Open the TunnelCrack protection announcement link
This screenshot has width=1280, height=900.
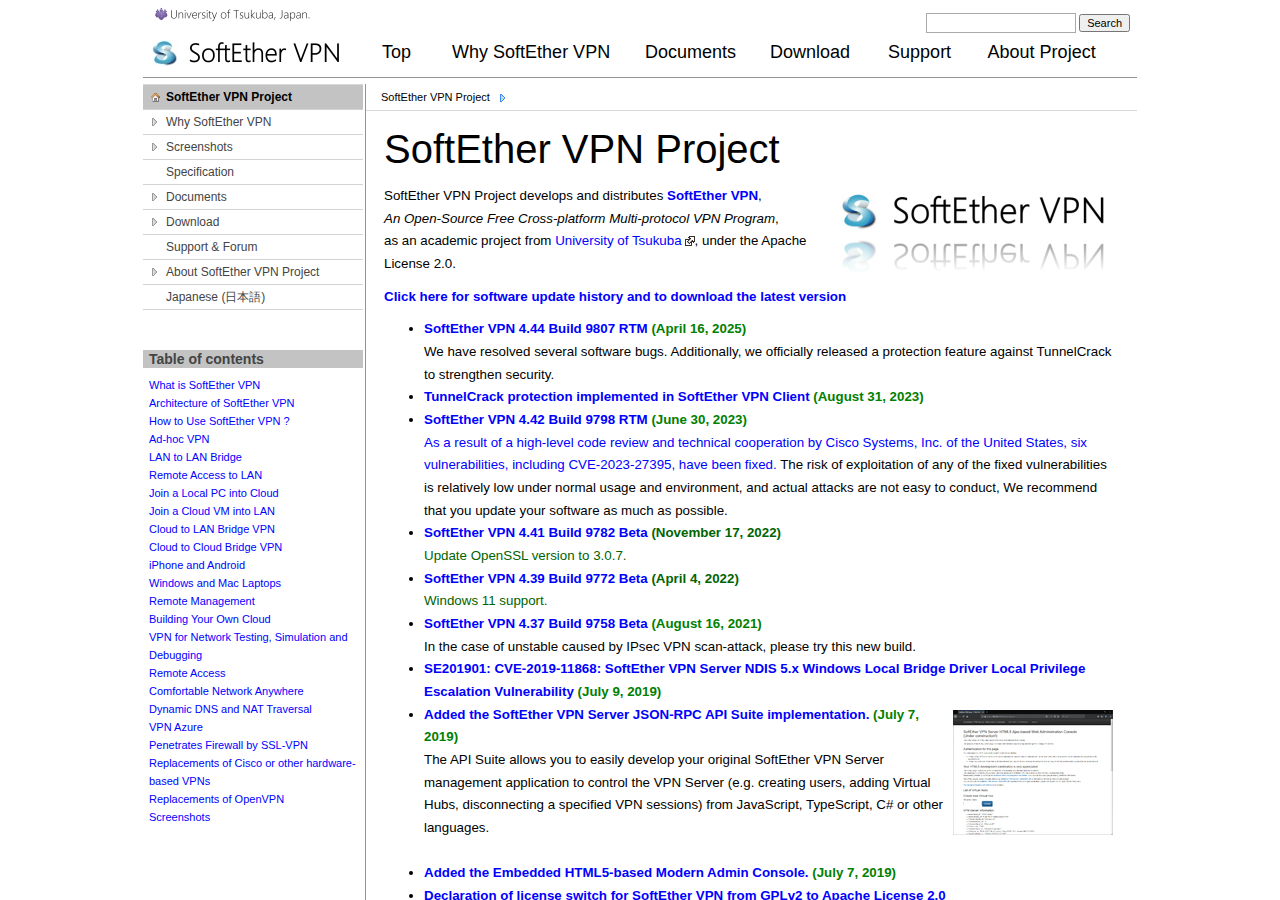[x=617, y=397]
